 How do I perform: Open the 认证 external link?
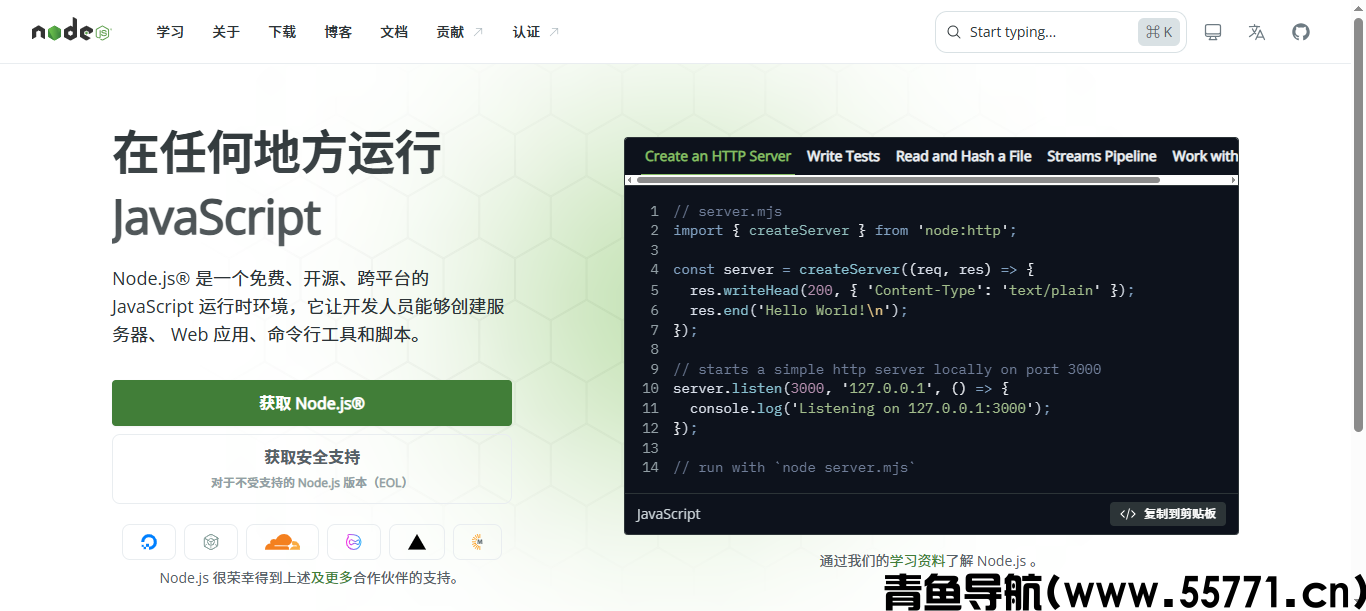[536, 32]
